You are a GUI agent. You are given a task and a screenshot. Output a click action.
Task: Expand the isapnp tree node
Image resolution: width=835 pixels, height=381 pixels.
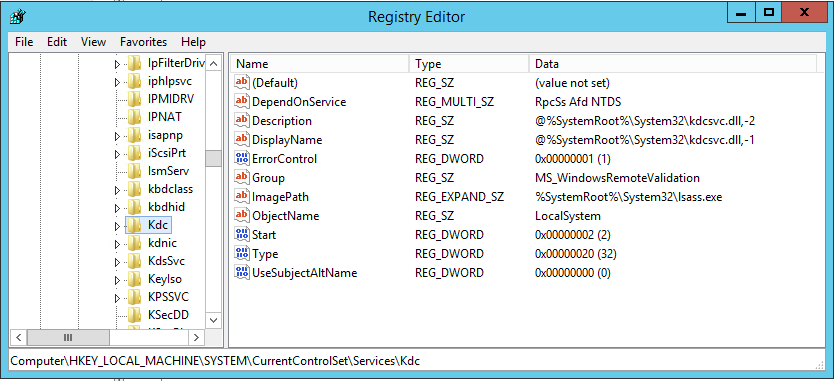tap(118, 136)
